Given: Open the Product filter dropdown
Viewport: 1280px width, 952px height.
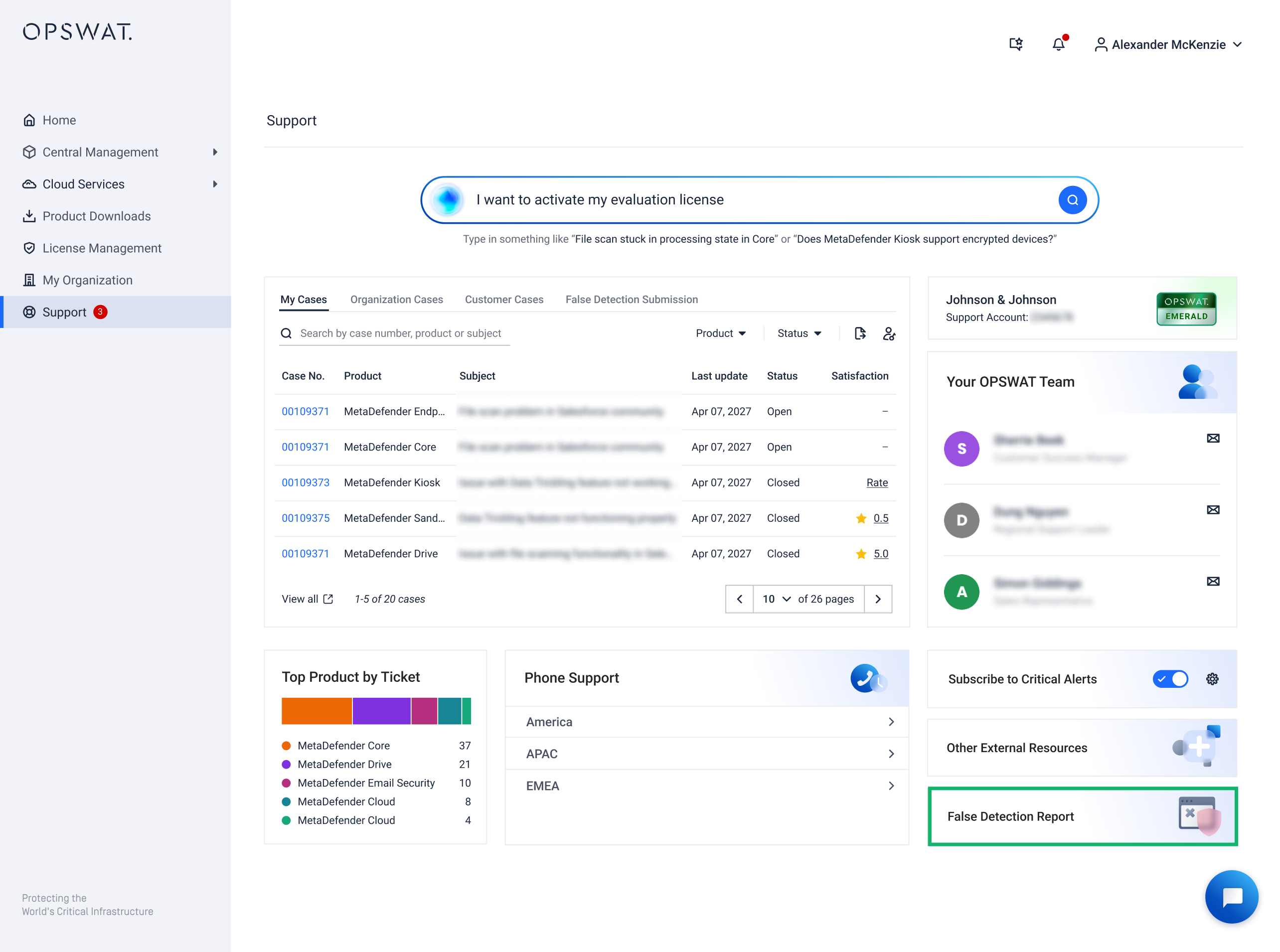Looking at the screenshot, I should (720, 333).
